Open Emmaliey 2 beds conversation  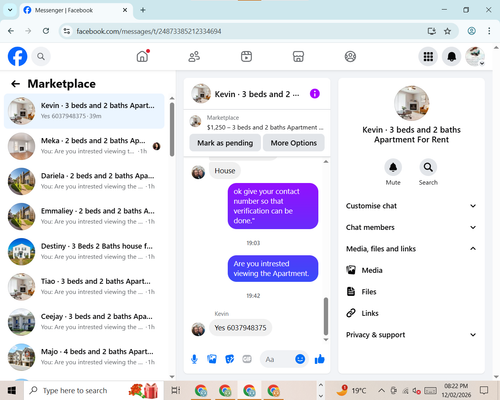84,216
